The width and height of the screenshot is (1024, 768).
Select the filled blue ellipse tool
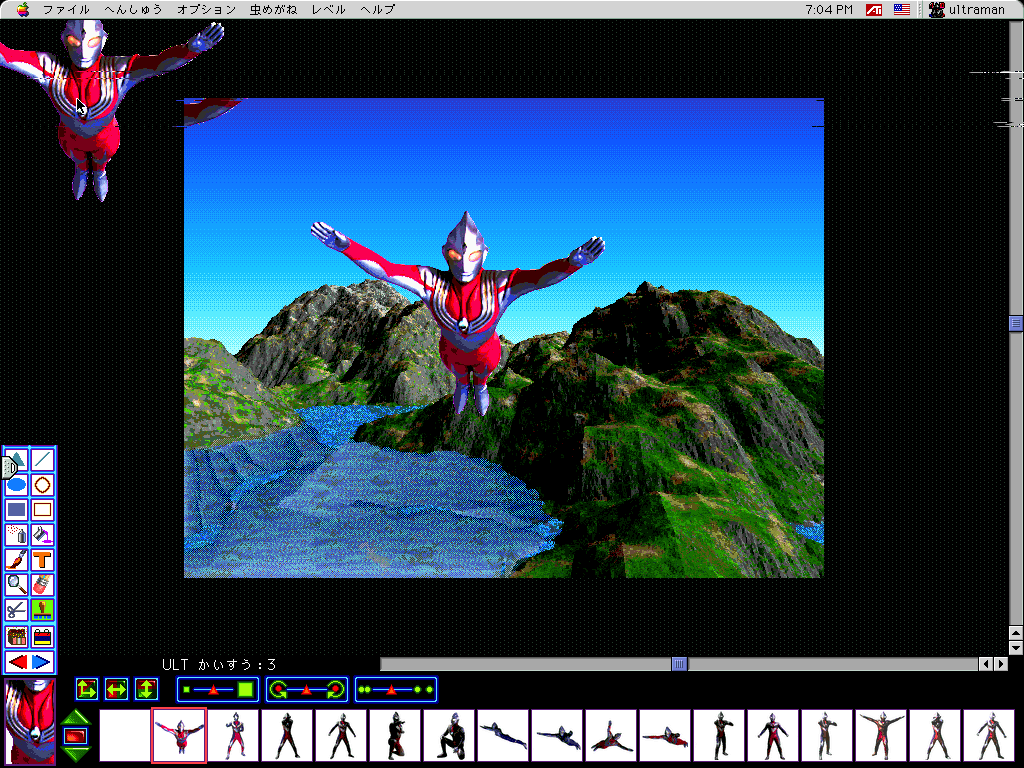point(16,485)
